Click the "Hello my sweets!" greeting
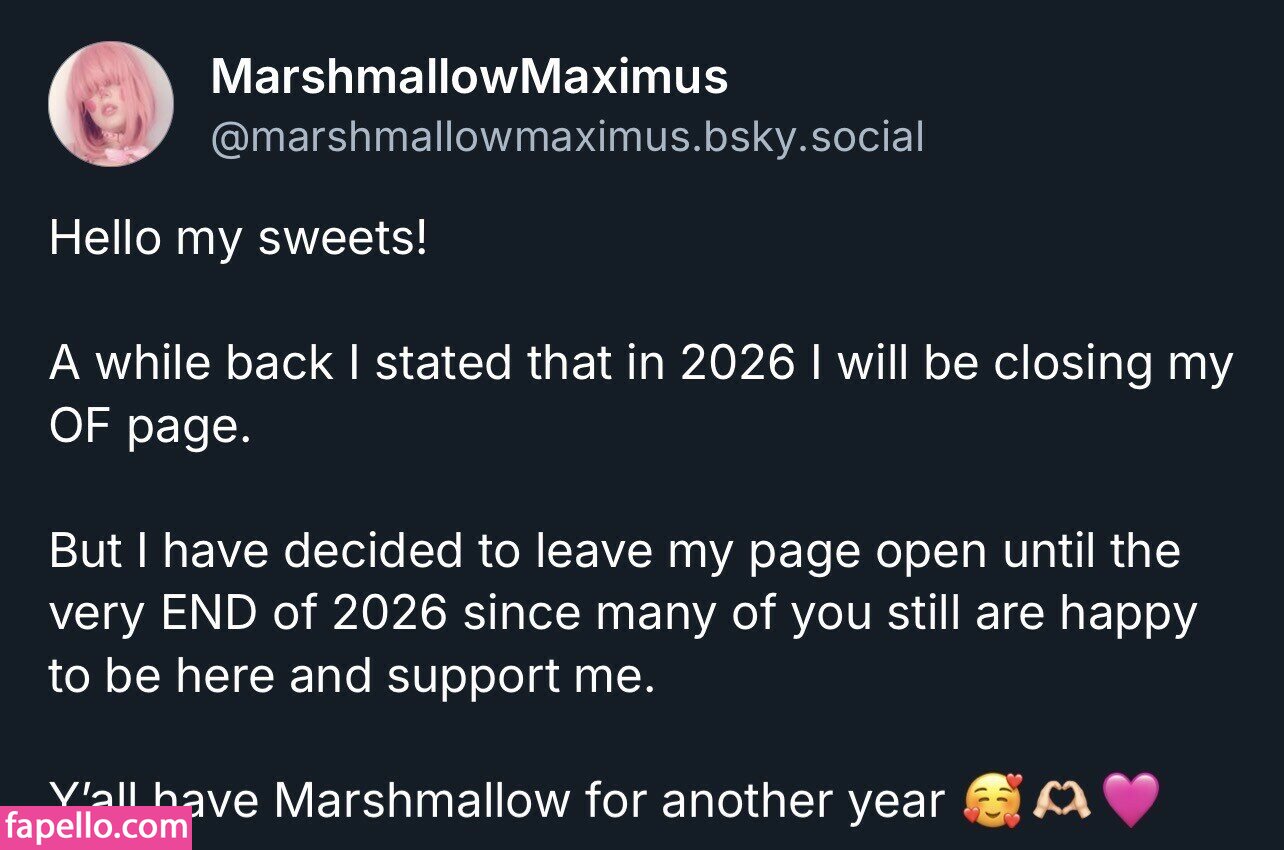Viewport: 1284px width, 850px height. [x=238, y=239]
